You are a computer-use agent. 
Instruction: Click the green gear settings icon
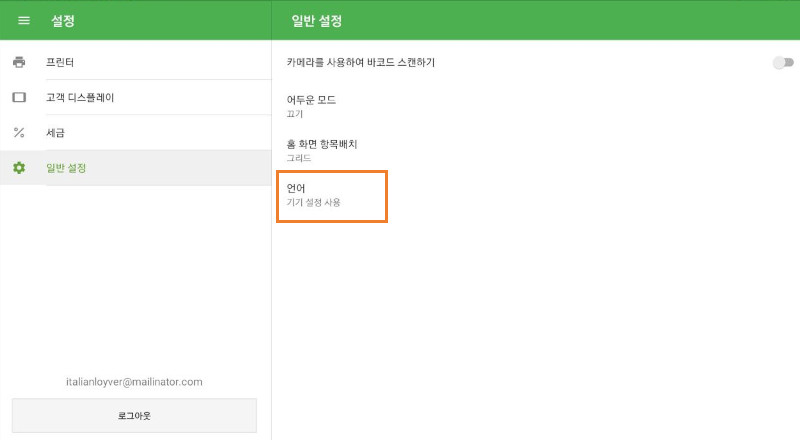19,167
